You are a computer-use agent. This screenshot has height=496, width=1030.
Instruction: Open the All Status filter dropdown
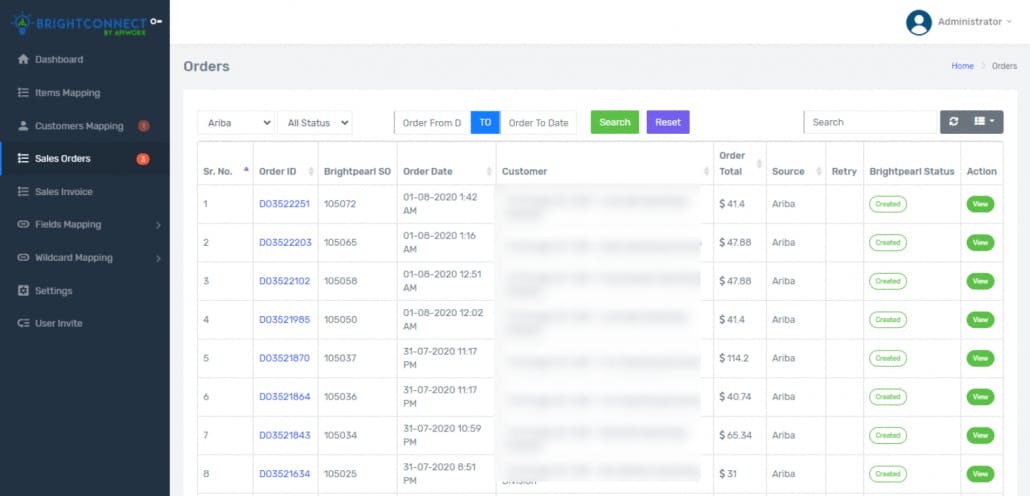(315, 123)
